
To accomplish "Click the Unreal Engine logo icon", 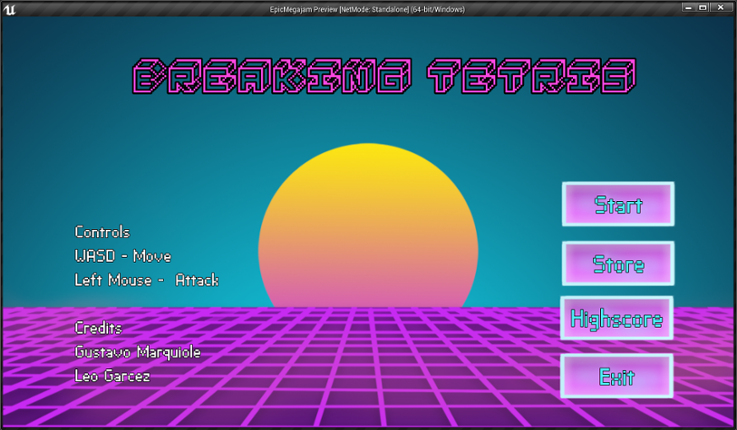I will 9,8.
